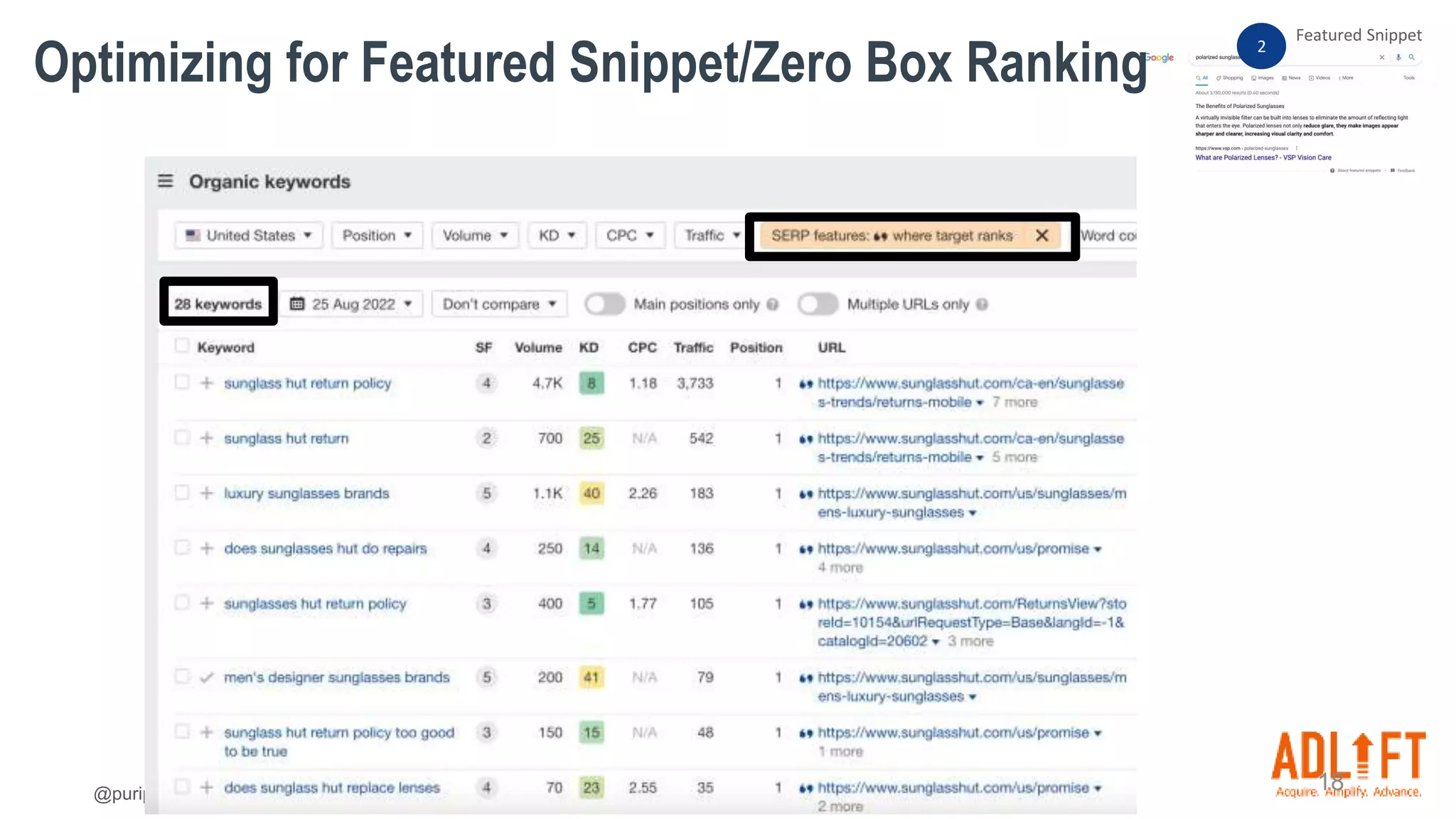Open keyword link does sunglasses hut do repairs
The image size is (1456, 819).
(x=325, y=548)
